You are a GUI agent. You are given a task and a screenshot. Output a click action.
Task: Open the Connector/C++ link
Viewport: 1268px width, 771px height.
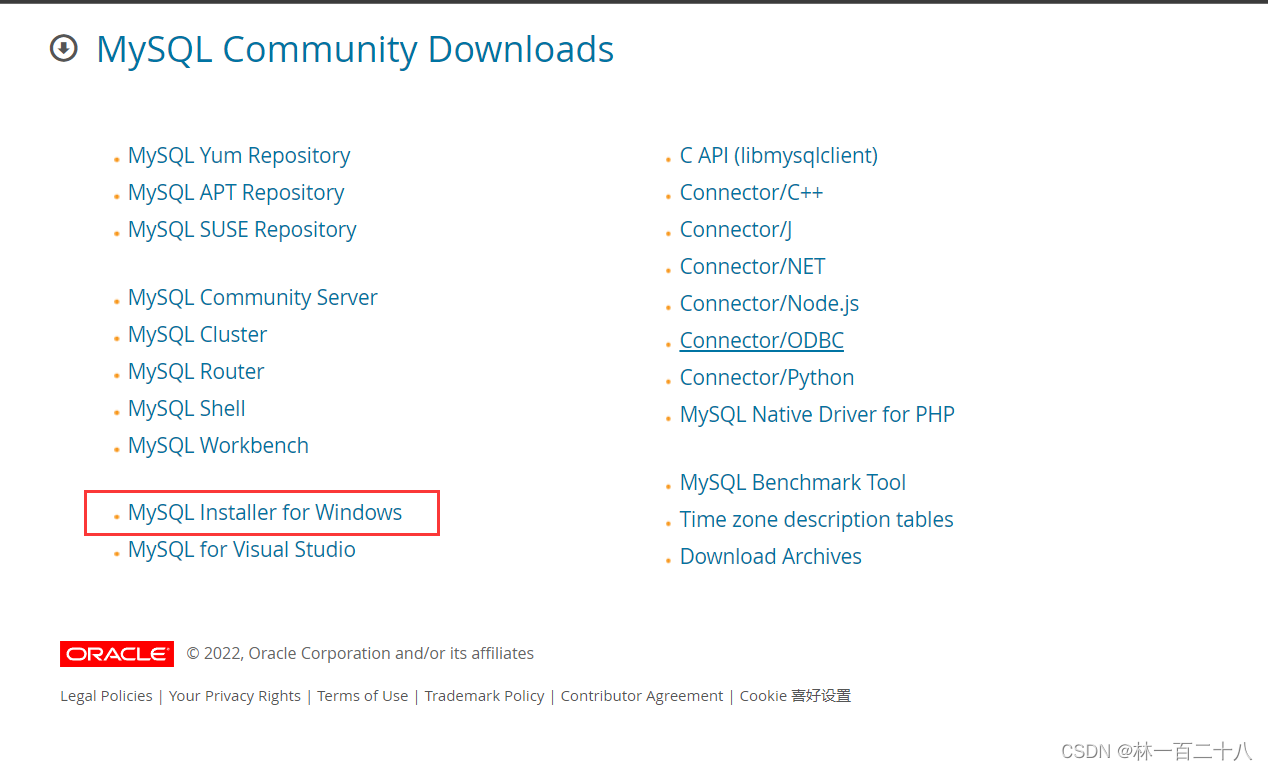click(x=752, y=193)
